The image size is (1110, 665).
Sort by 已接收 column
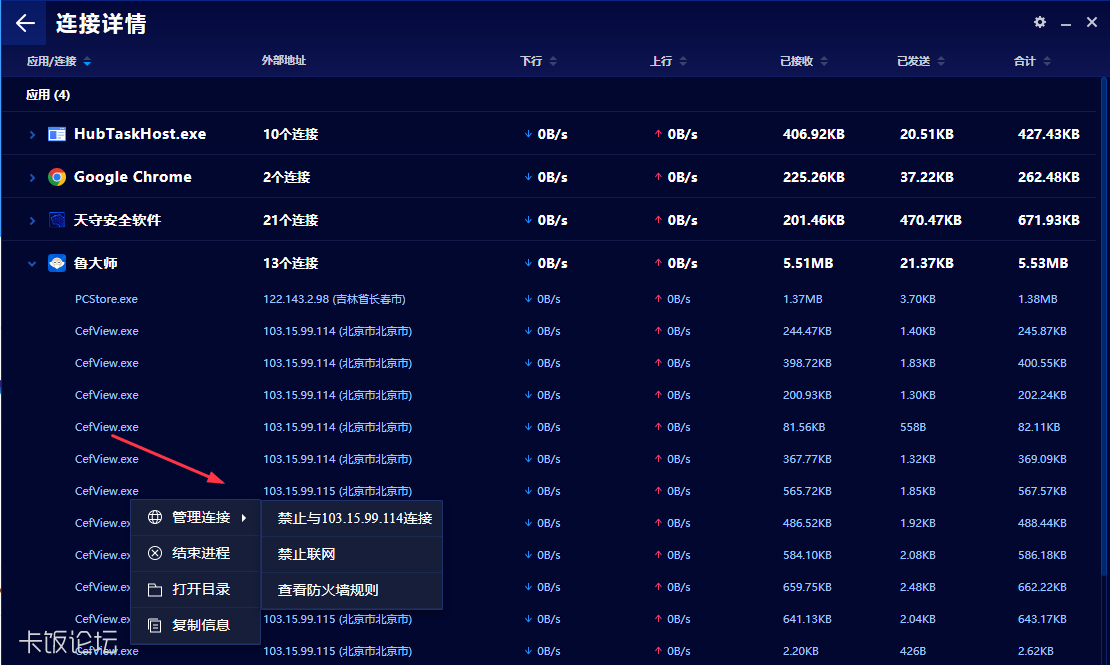803,61
